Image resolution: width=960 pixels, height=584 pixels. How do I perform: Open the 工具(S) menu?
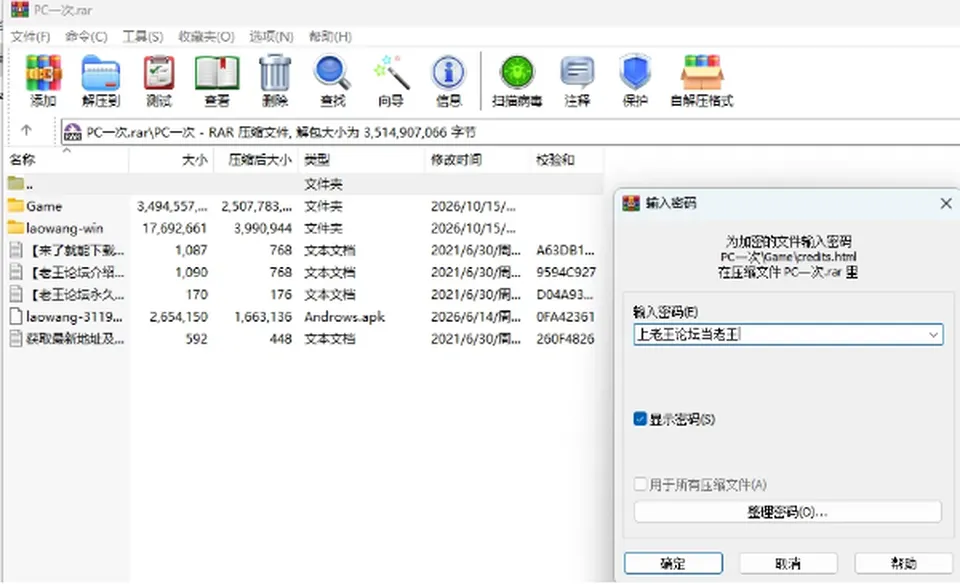[x=143, y=37]
